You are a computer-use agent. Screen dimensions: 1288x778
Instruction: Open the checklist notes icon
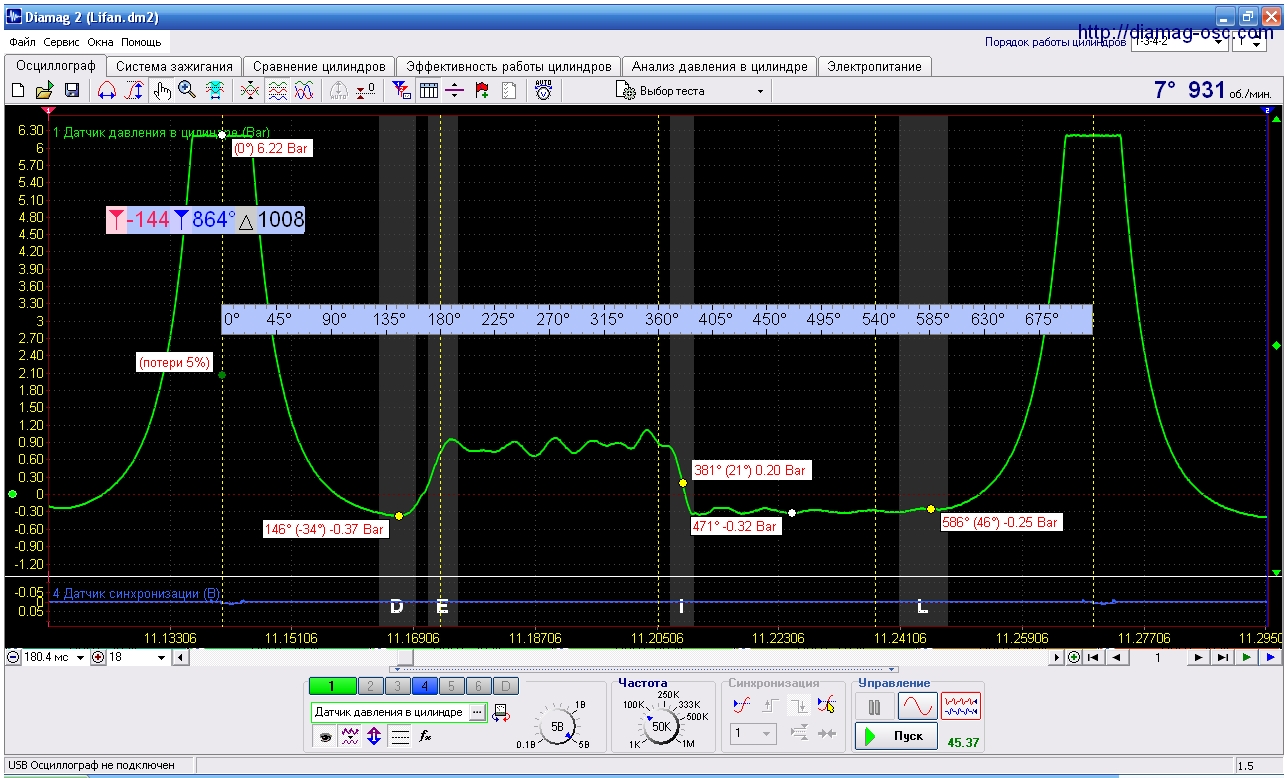tap(508, 91)
